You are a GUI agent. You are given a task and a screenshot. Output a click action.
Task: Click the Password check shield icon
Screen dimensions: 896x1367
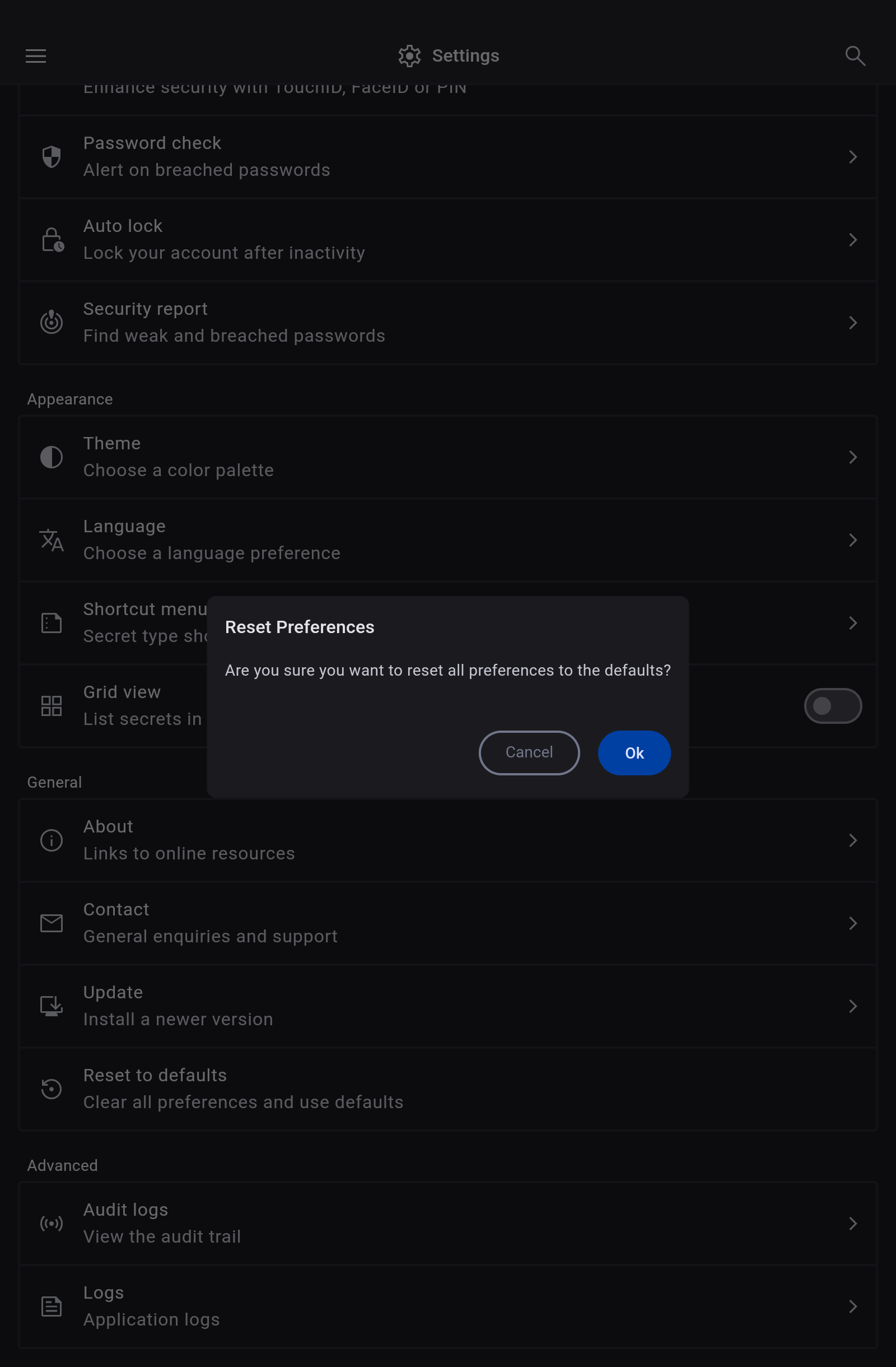tap(52, 157)
